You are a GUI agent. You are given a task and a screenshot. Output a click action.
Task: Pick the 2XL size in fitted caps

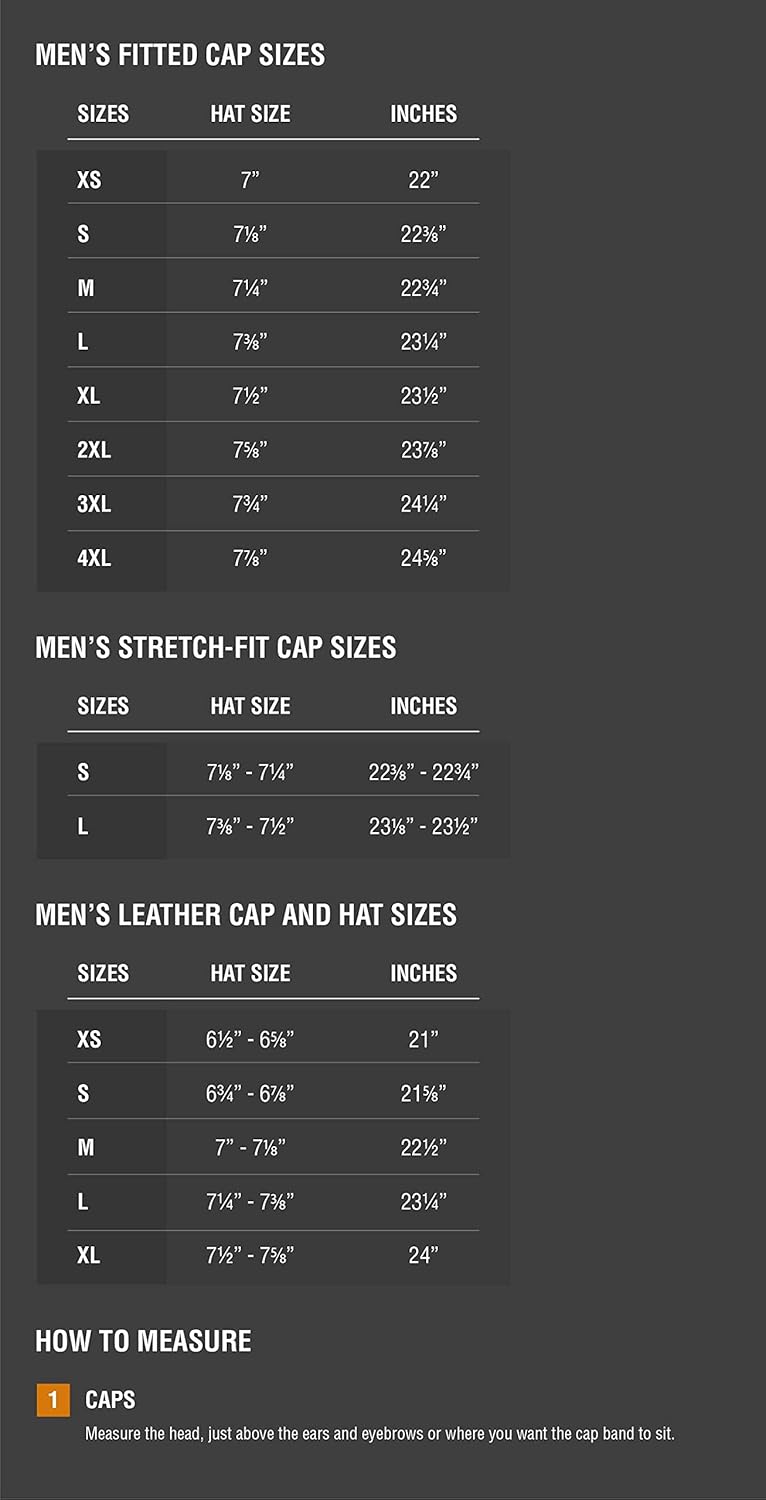pyautogui.click(x=94, y=450)
